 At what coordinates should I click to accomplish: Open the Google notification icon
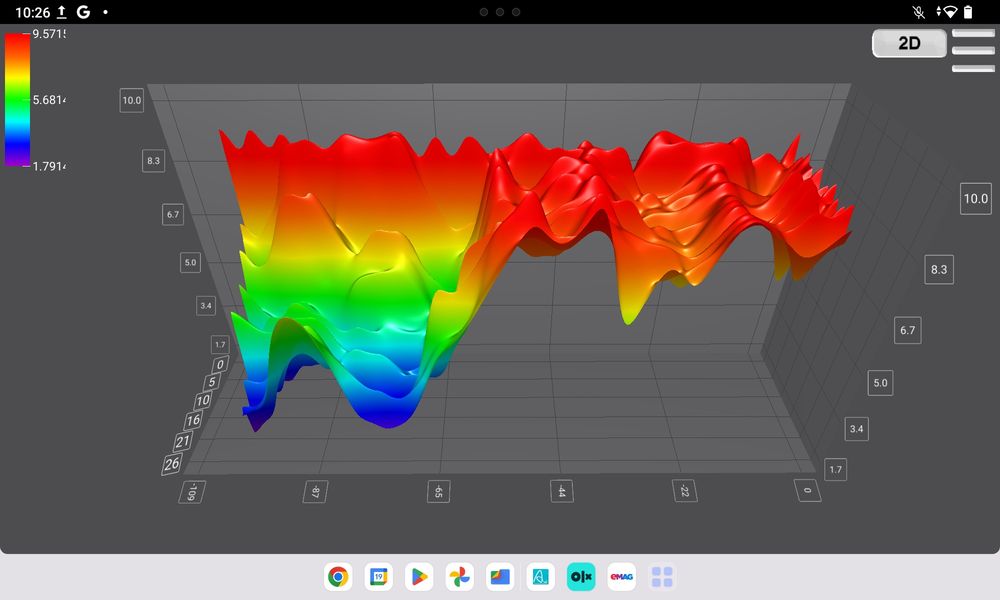(x=83, y=11)
